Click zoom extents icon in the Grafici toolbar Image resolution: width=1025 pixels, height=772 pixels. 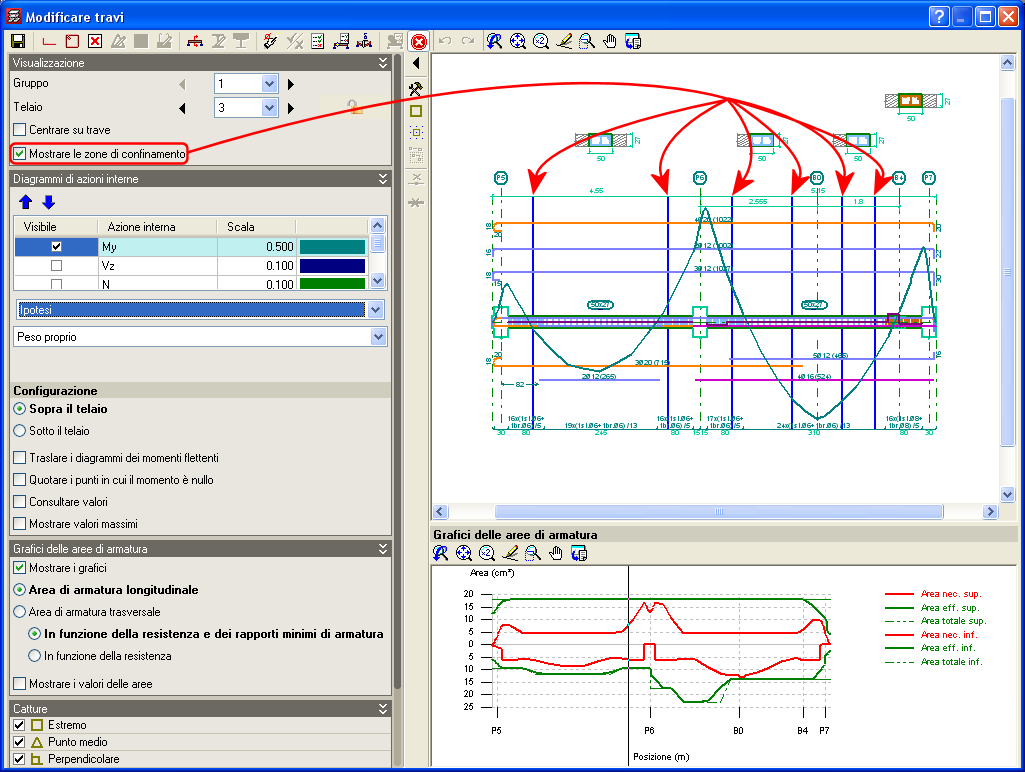pos(463,554)
